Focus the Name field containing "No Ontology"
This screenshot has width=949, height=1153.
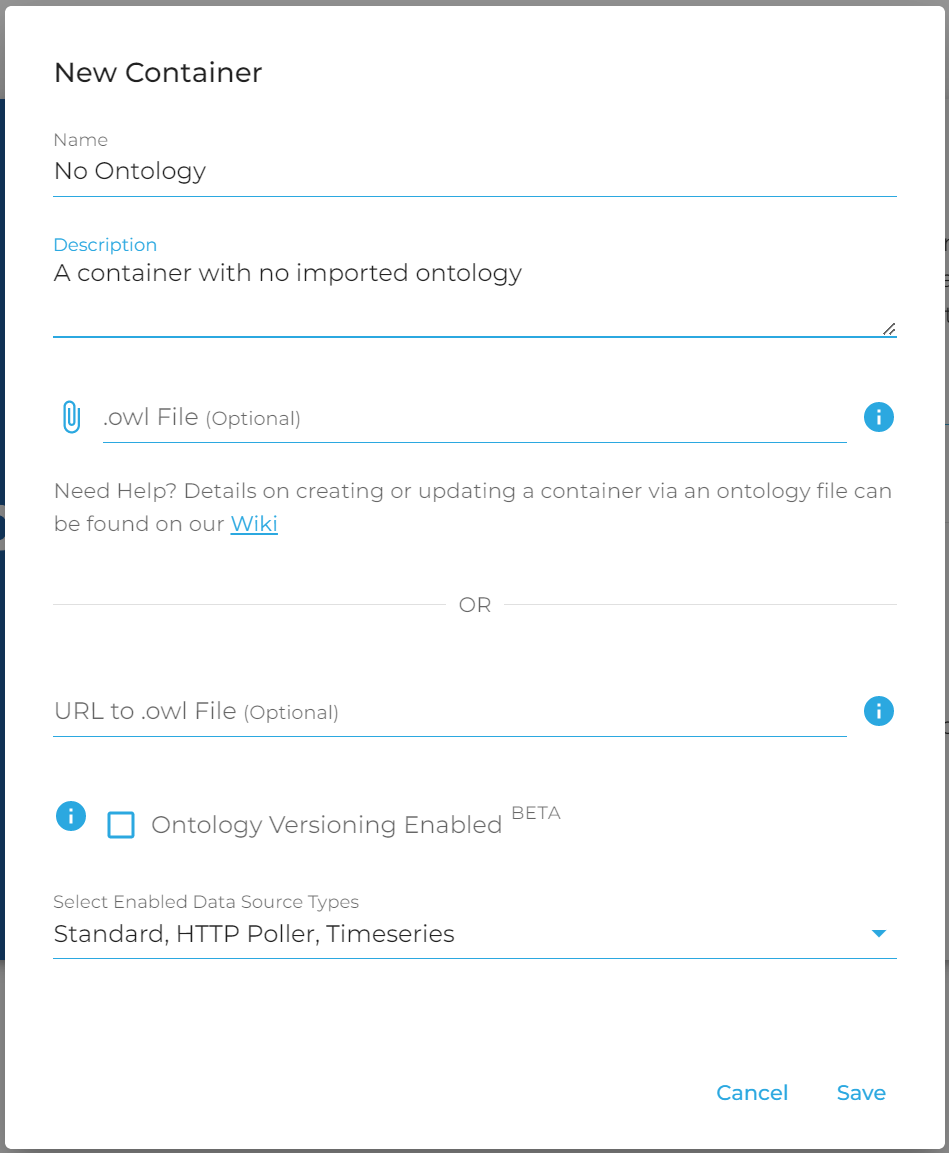pyautogui.click(x=474, y=172)
